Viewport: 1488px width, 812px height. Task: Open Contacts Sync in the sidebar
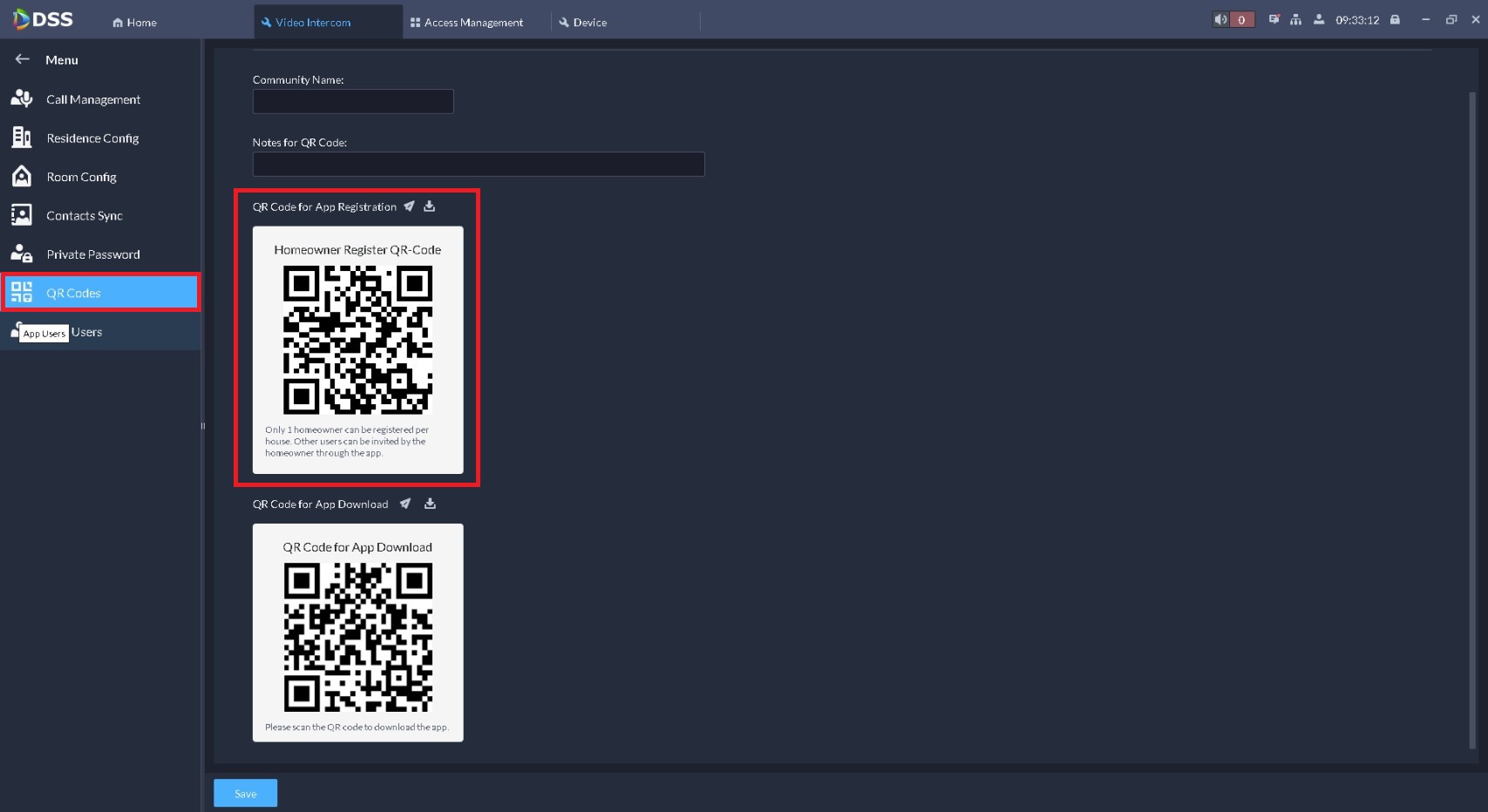tap(100, 215)
